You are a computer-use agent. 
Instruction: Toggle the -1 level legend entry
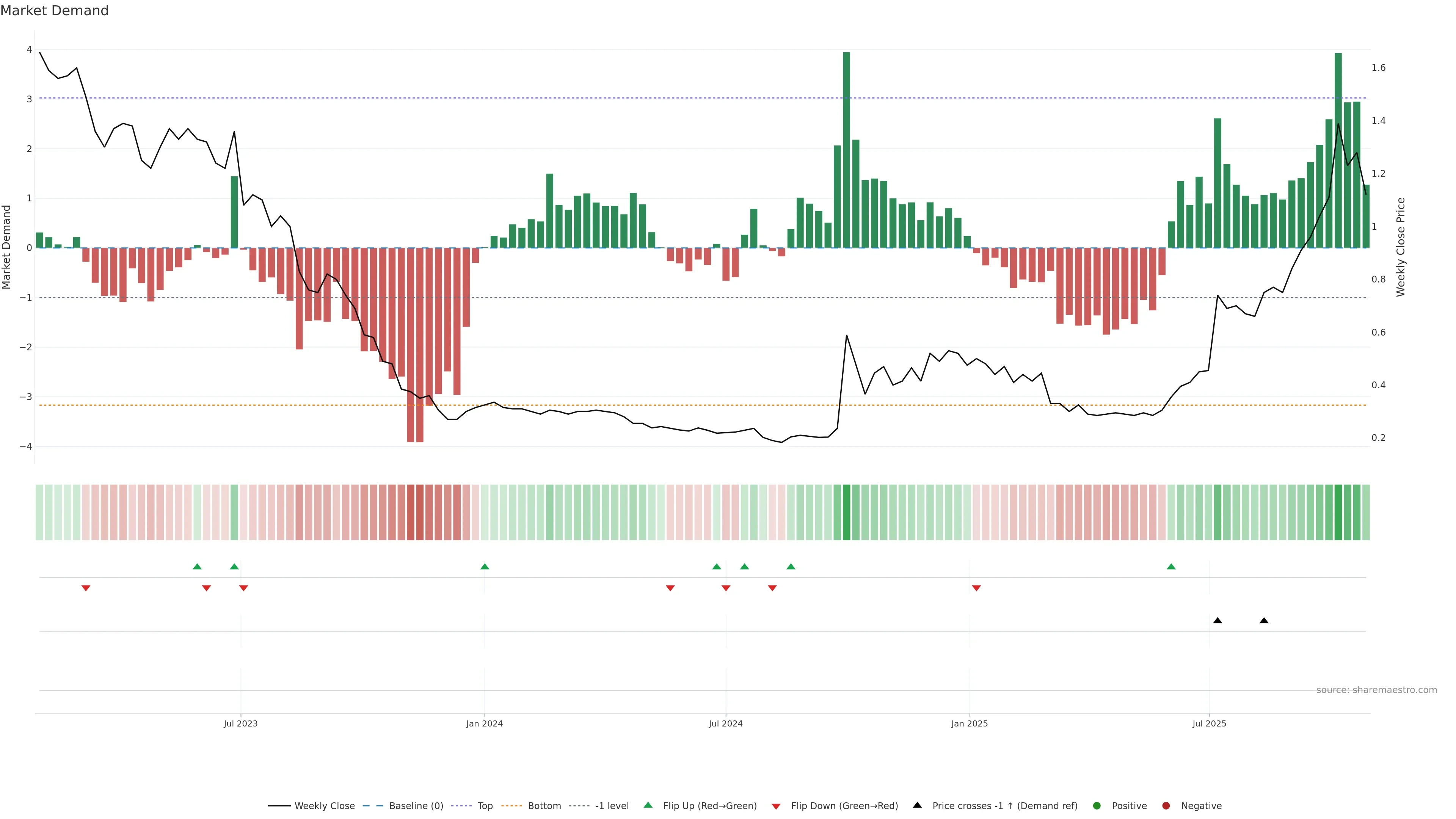coord(612,805)
